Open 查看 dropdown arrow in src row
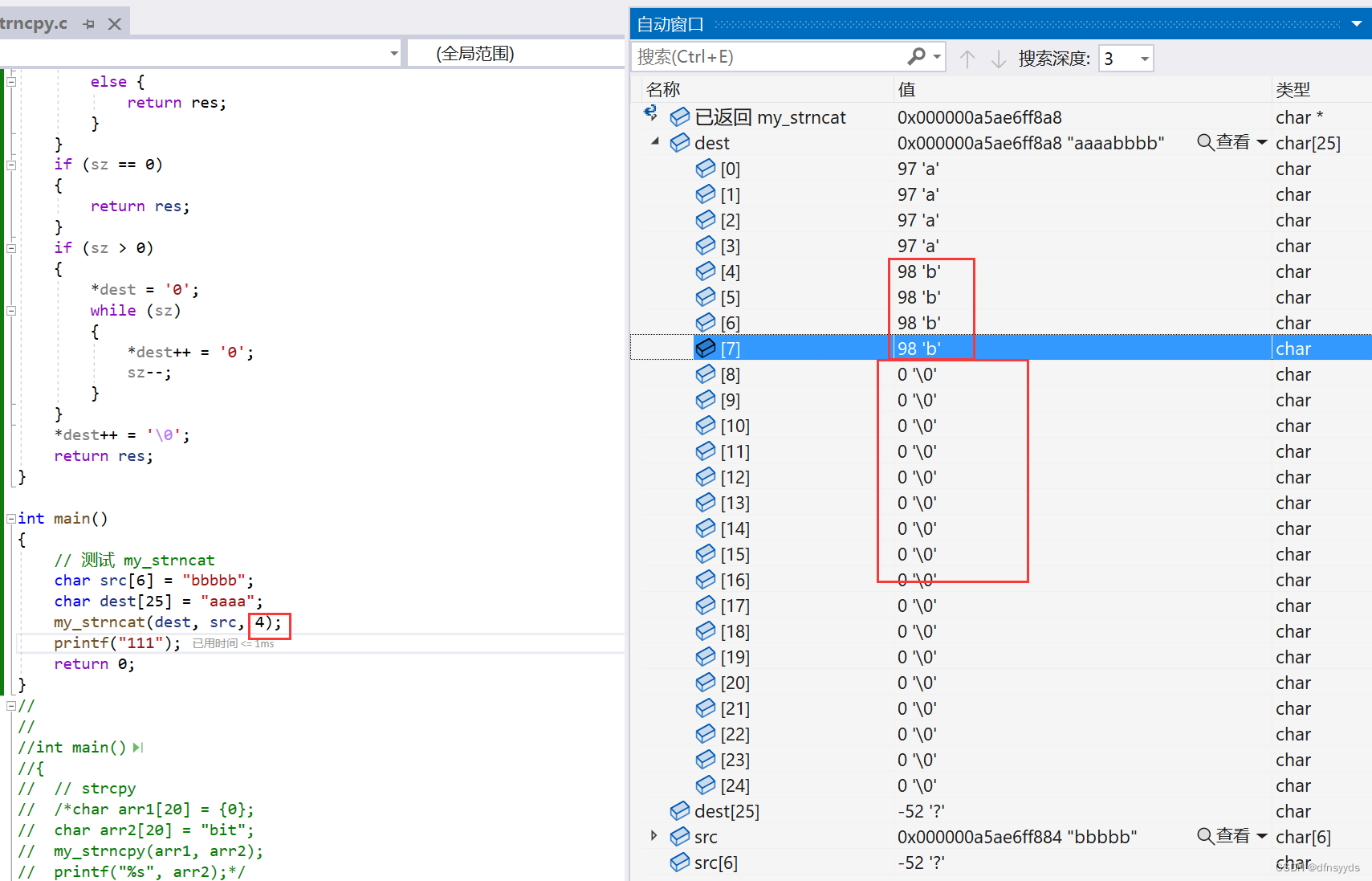 [1261, 836]
